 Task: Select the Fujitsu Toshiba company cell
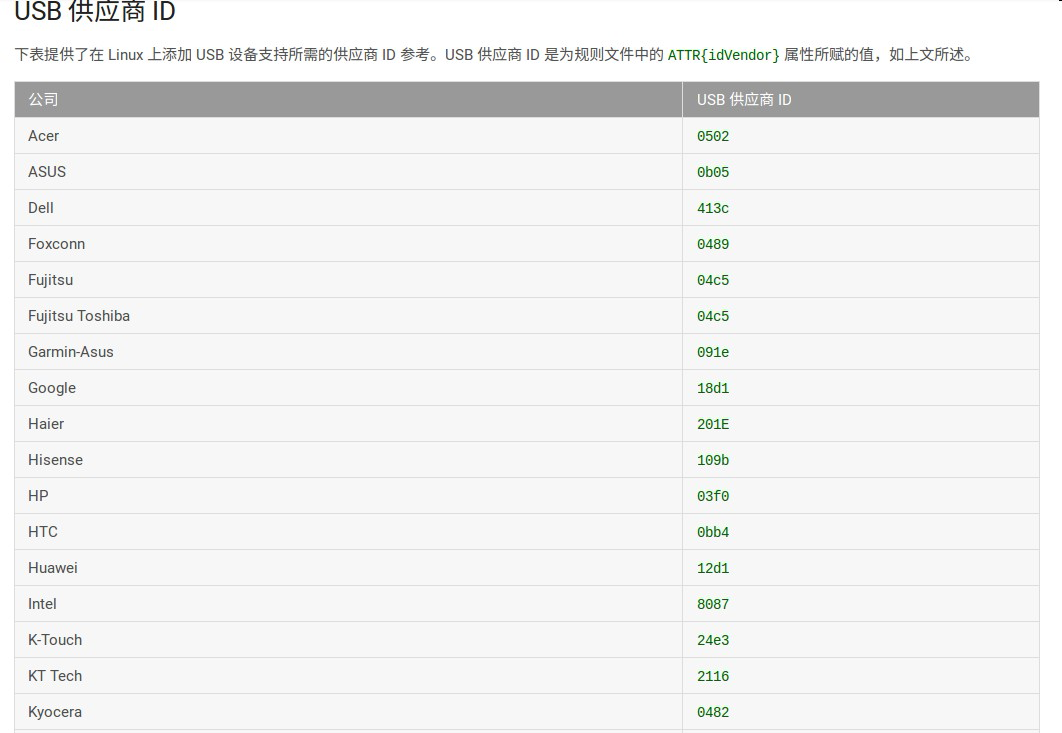click(x=348, y=315)
